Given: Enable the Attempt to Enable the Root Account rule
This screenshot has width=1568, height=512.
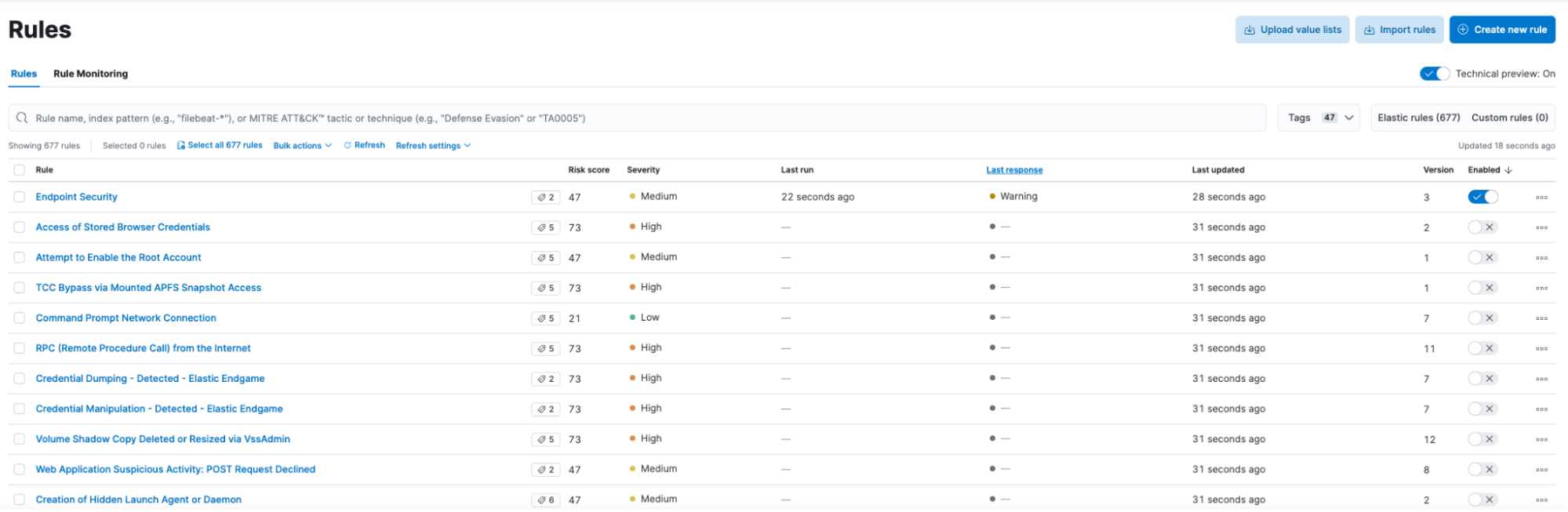Looking at the screenshot, I should 1483,257.
